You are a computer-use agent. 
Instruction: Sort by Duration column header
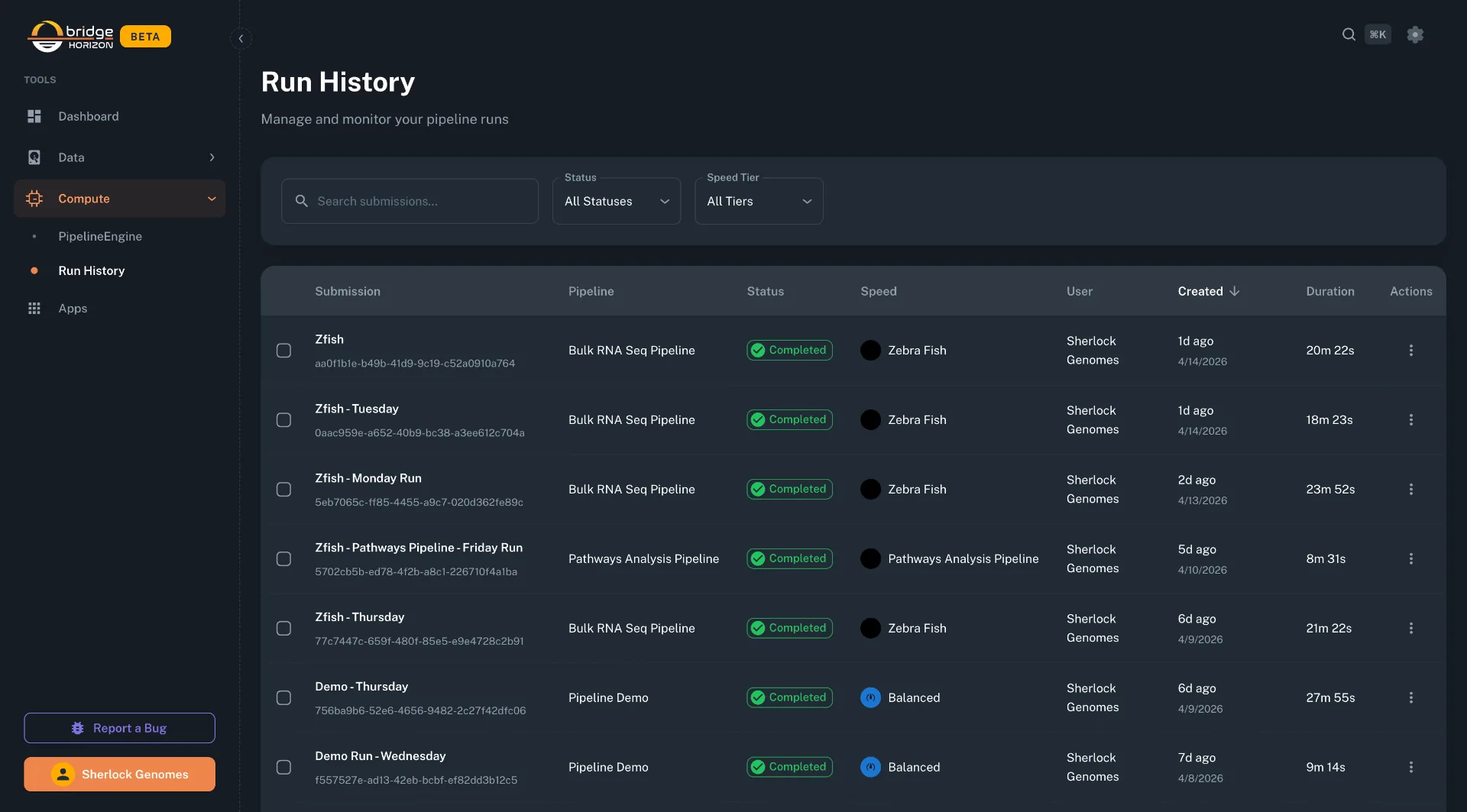pyautogui.click(x=1330, y=291)
